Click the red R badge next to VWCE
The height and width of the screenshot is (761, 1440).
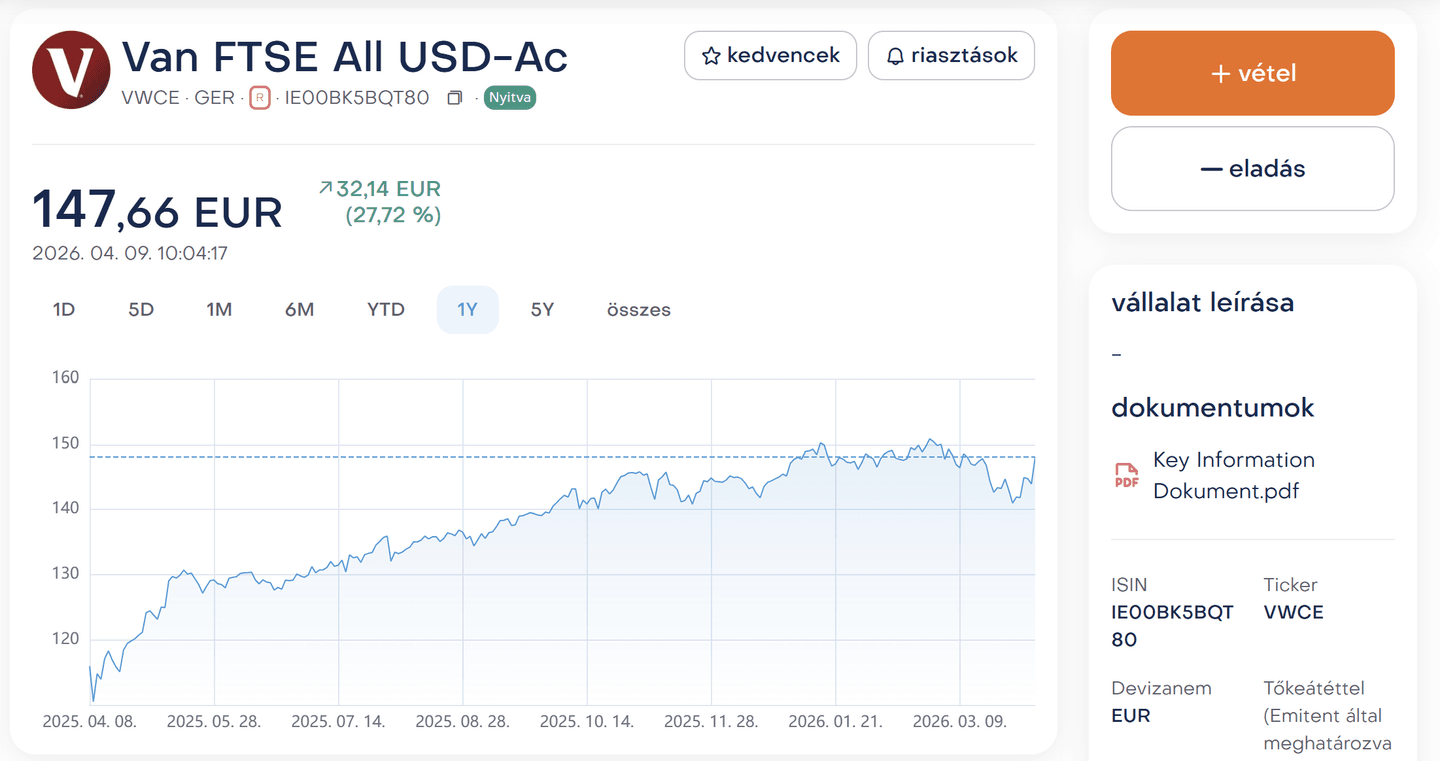pyautogui.click(x=259, y=97)
